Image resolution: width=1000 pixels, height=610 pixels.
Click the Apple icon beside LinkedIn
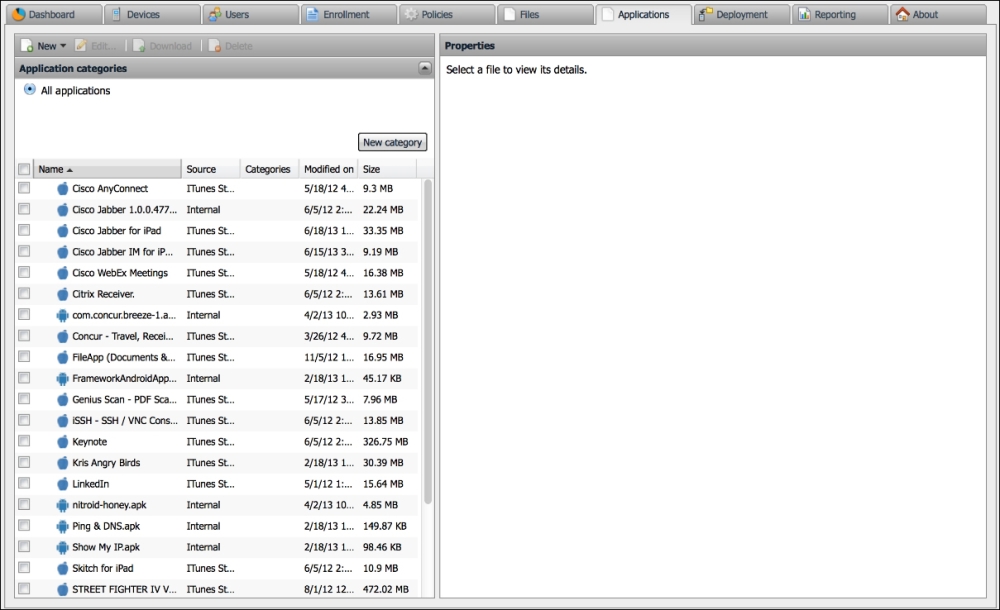tap(62, 484)
